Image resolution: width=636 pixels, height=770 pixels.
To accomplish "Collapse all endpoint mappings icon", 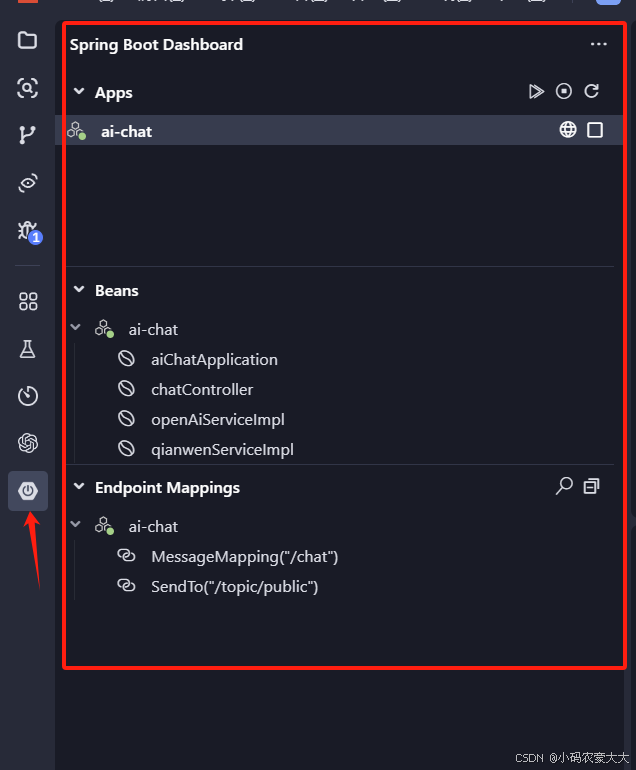I will (591, 486).
